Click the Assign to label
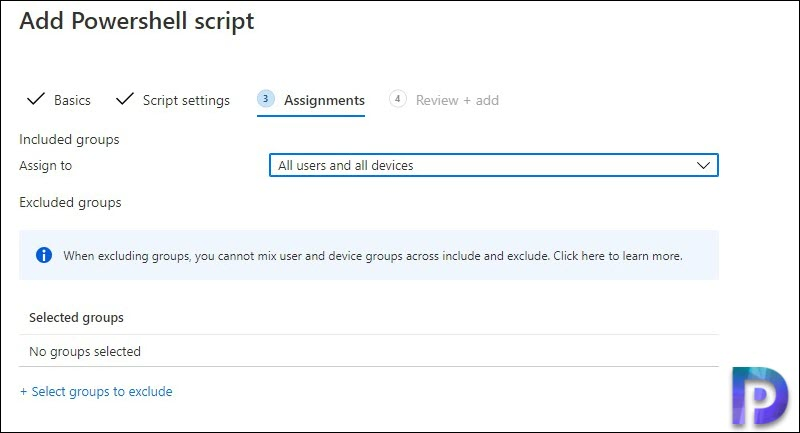This screenshot has height=433, width=800. [x=45, y=166]
